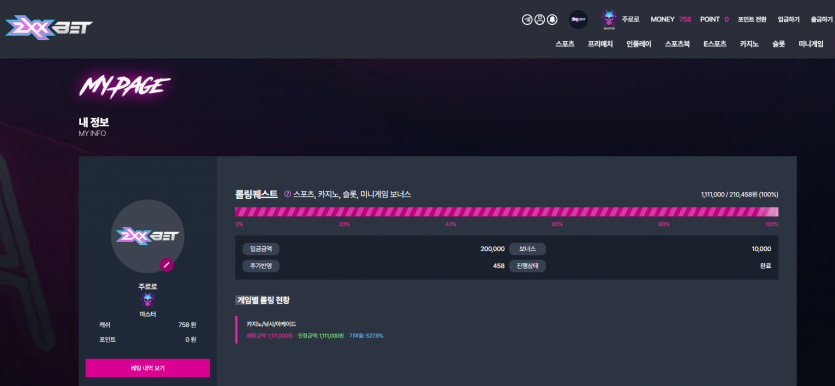Open the 슬롯 menu item
The width and height of the screenshot is (835, 386).
pos(779,44)
